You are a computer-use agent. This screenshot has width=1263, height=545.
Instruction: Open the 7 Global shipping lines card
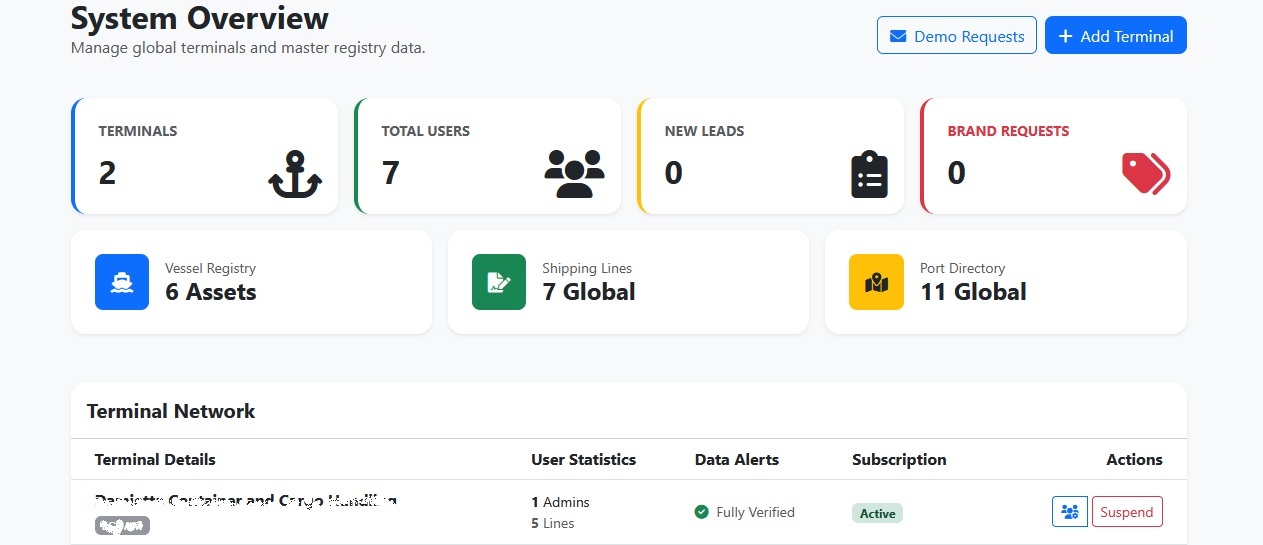pyautogui.click(x=628, y=282)
